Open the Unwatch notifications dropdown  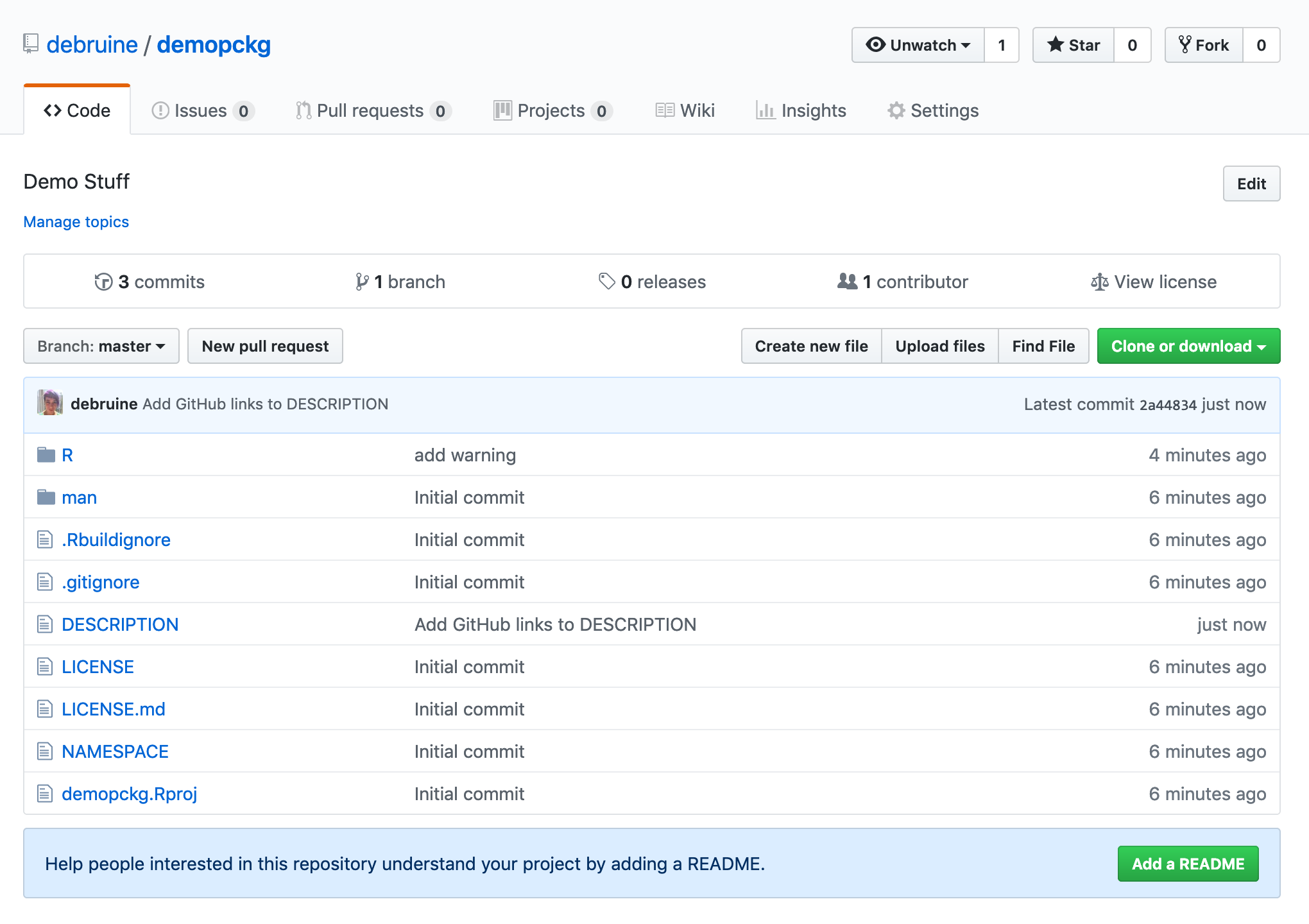tap(918, 45)
